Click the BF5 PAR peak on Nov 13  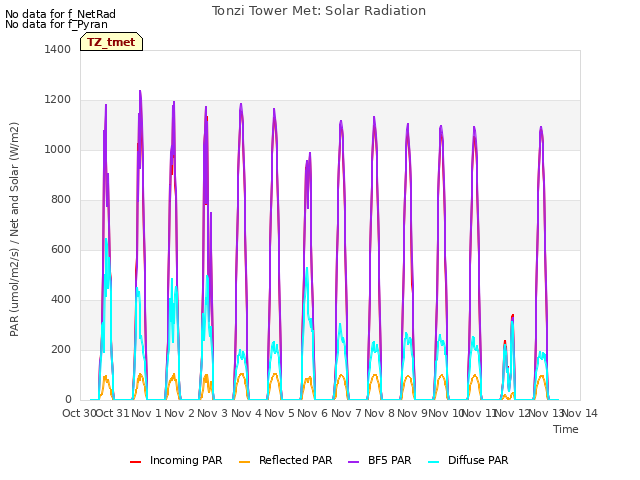tap(541, 128)
